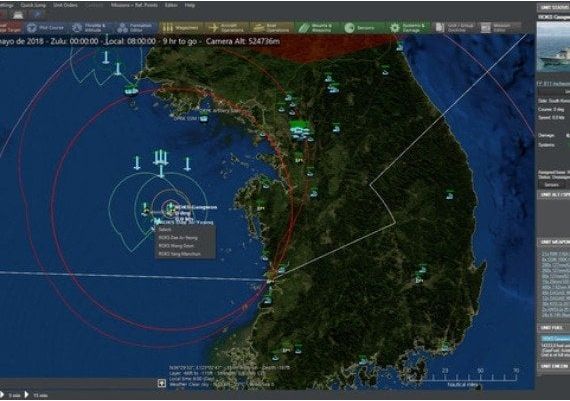This screenshot has width=570, height=401.
Task: Click the DPRK SSM unit marker on map
Action: coord(204,118)
